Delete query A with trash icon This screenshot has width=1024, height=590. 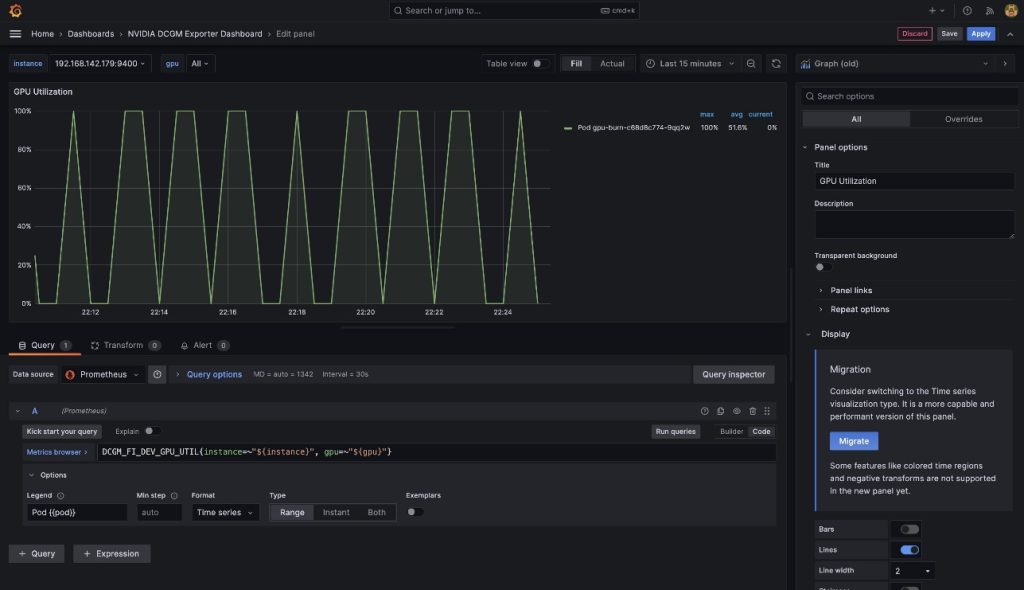752,411
